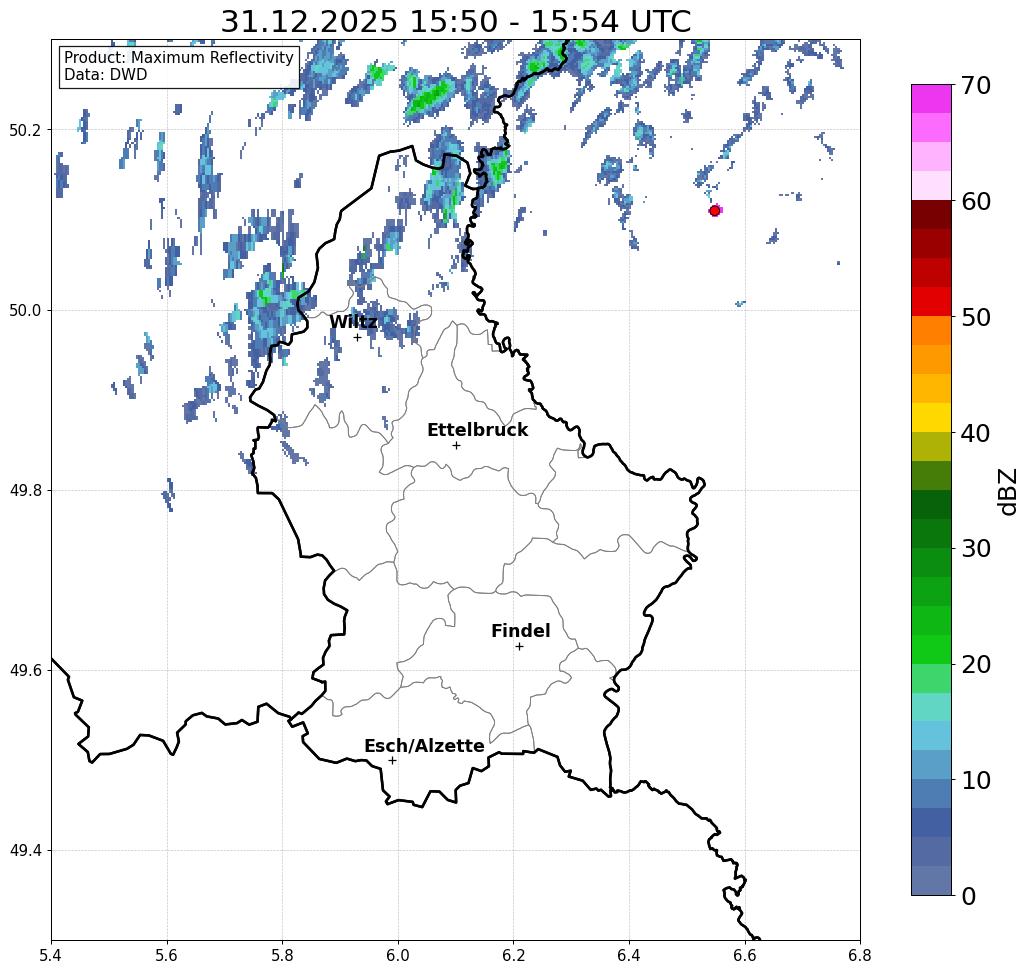Click the colorbar tick label 20
Image resolution: width=1029 pixels, height=973 pixels.
click(x=976, y=664)
